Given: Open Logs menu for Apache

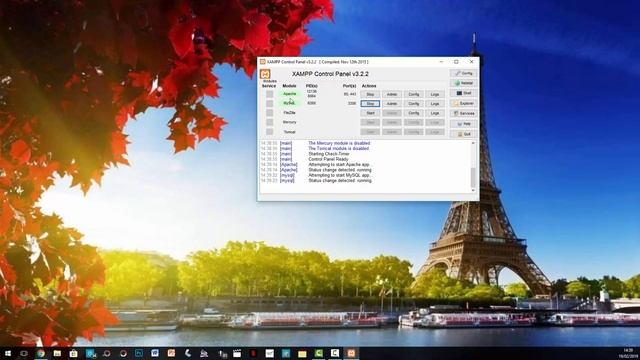Looking at the screenshot, I should point(435,94).
